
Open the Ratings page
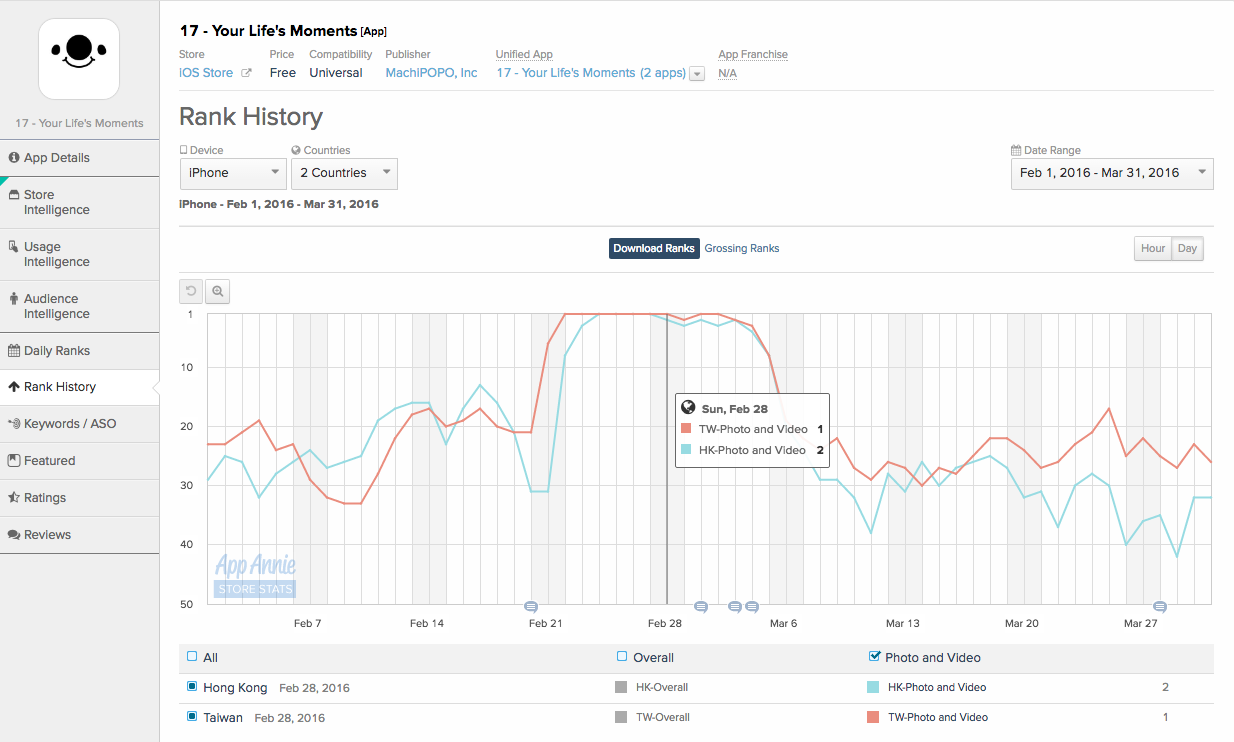(x=79, y=498)
